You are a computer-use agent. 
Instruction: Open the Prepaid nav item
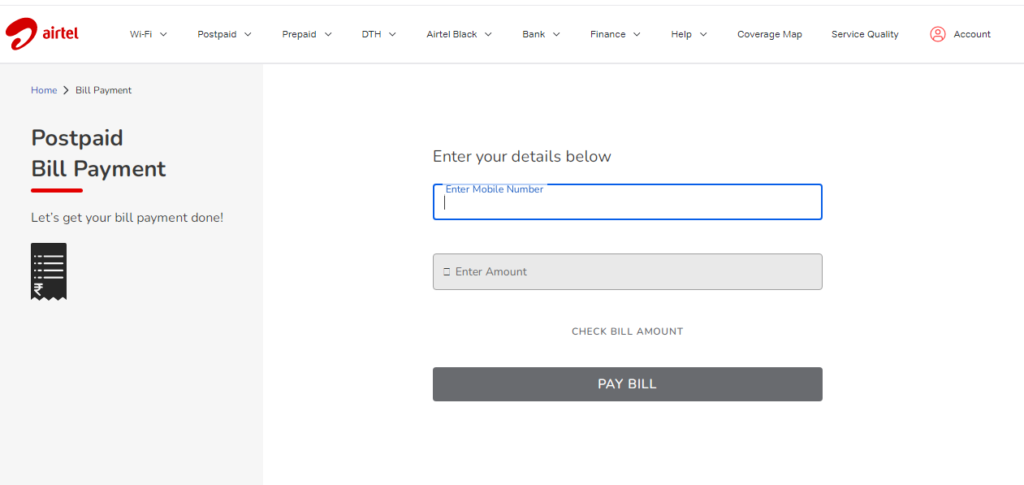click(299, 35)
